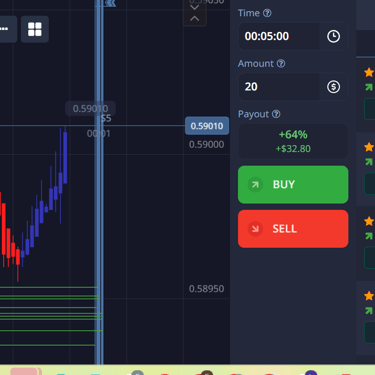The height and width of the screenshot is (375, 375).
Task: Edit the amount field showing 20
Action: coord(279,87)
